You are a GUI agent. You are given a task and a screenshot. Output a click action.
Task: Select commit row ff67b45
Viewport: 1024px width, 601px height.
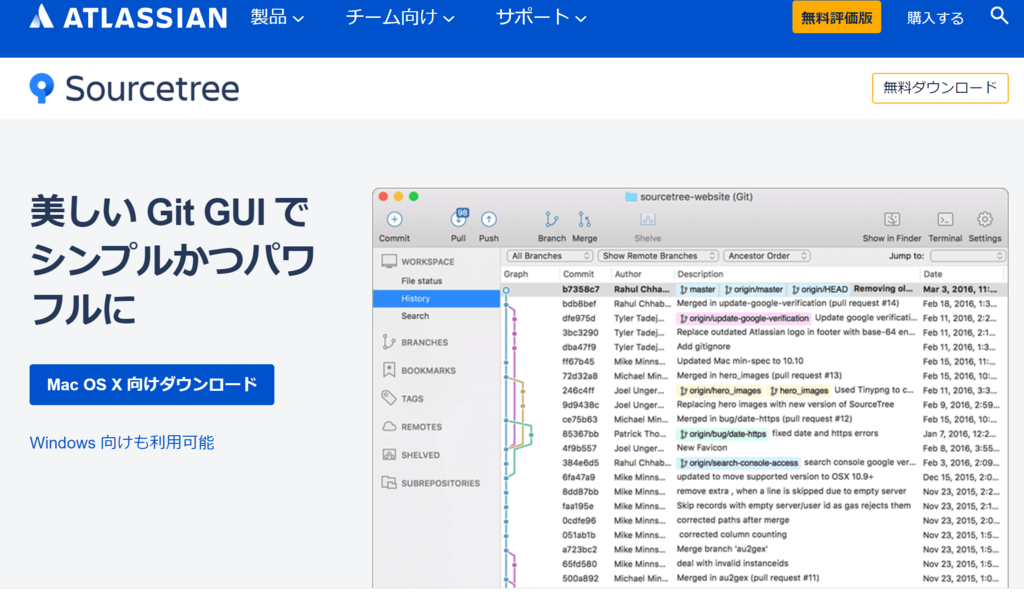click(x=754, y=361)
